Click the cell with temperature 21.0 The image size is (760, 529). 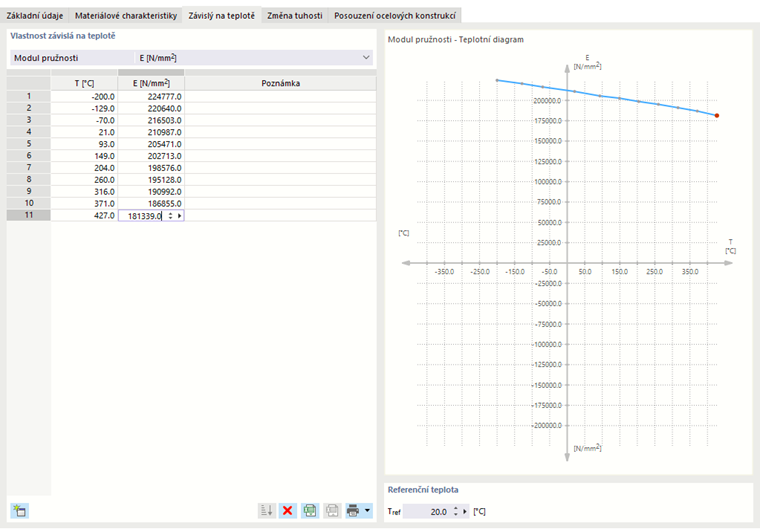[84, 132]
